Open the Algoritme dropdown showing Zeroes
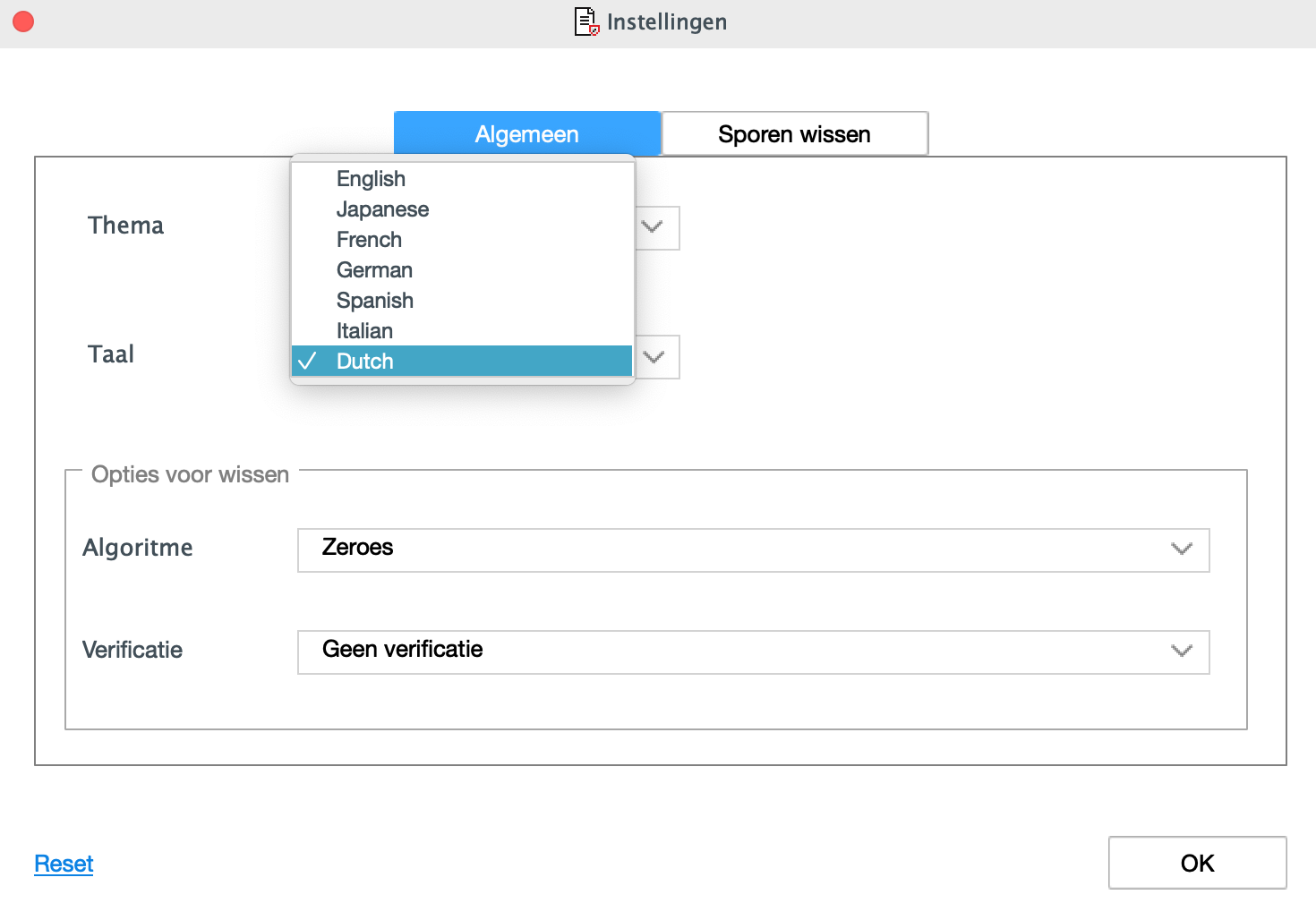Screen dimensions: 1316x920 point(753,549)
